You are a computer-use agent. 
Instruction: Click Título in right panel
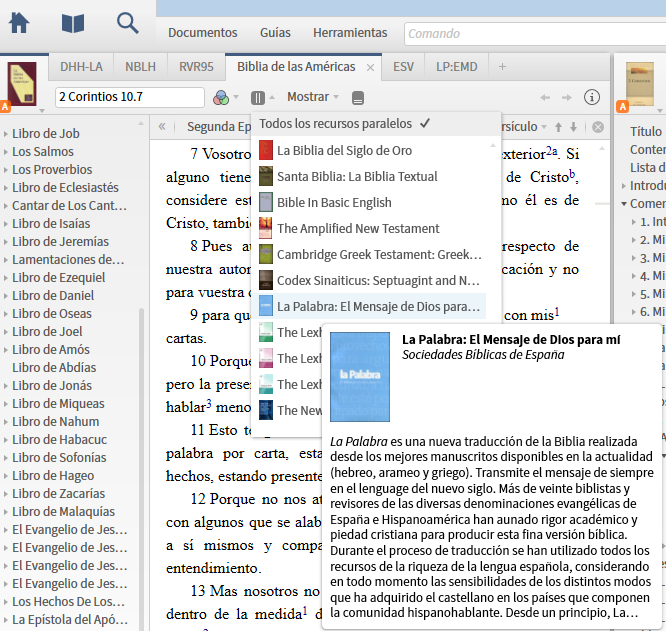point(646,131)
